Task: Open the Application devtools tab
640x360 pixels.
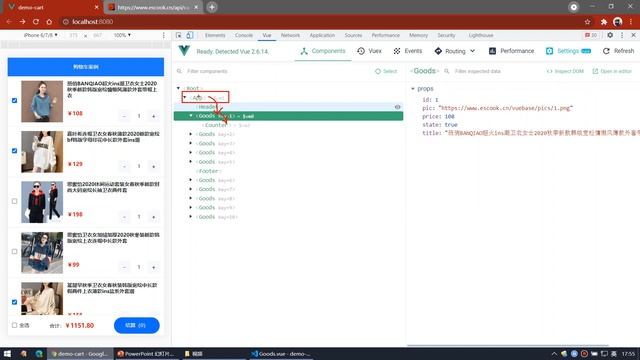Action: 322,36
